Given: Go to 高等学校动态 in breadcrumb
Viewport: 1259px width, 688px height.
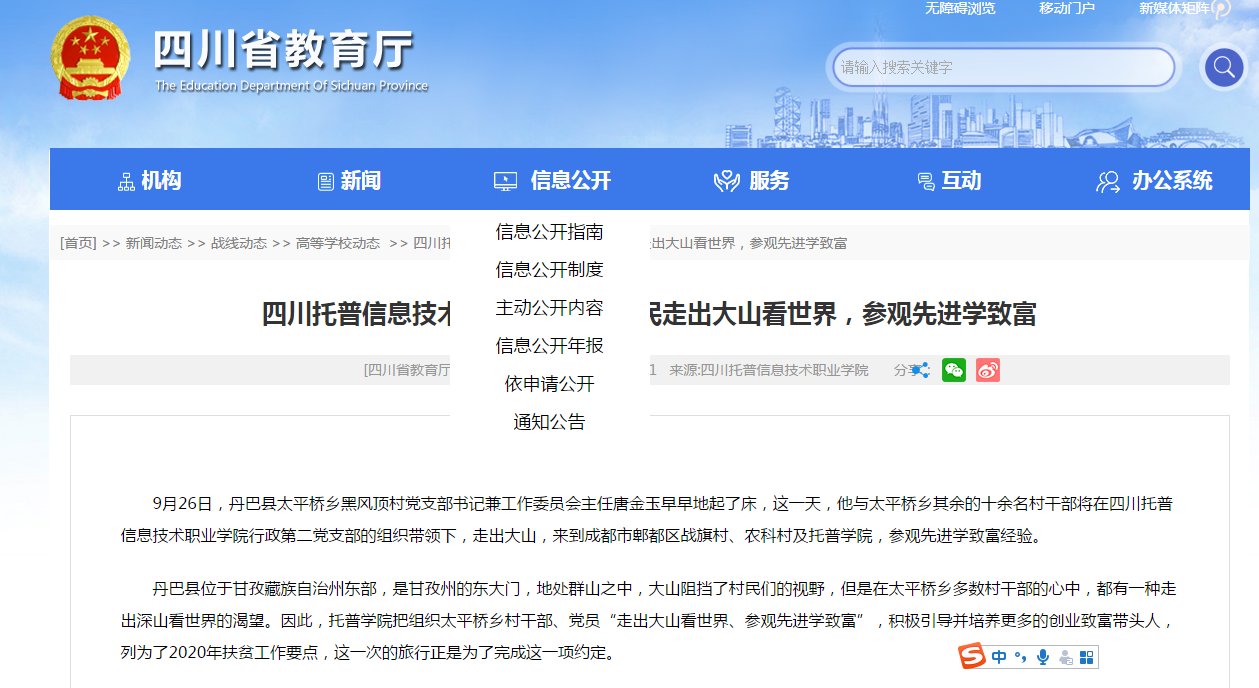Looking at the screenshot, I should click(x=338, y=243).
